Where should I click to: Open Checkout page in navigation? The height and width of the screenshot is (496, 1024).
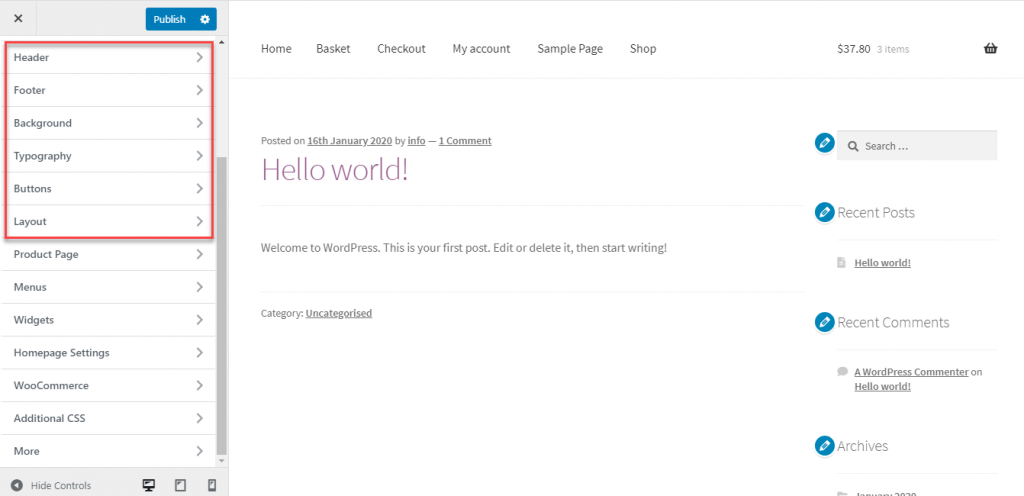[x=401, y=49]
